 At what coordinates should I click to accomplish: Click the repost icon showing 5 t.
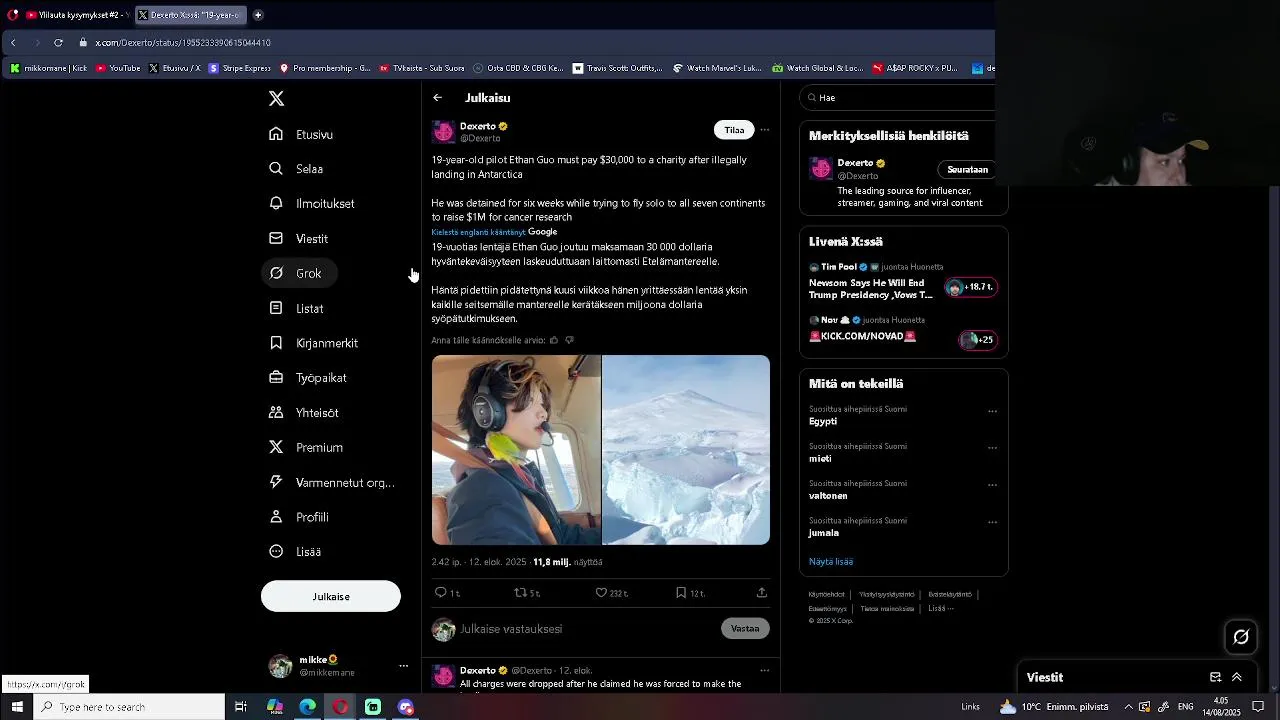520,593
